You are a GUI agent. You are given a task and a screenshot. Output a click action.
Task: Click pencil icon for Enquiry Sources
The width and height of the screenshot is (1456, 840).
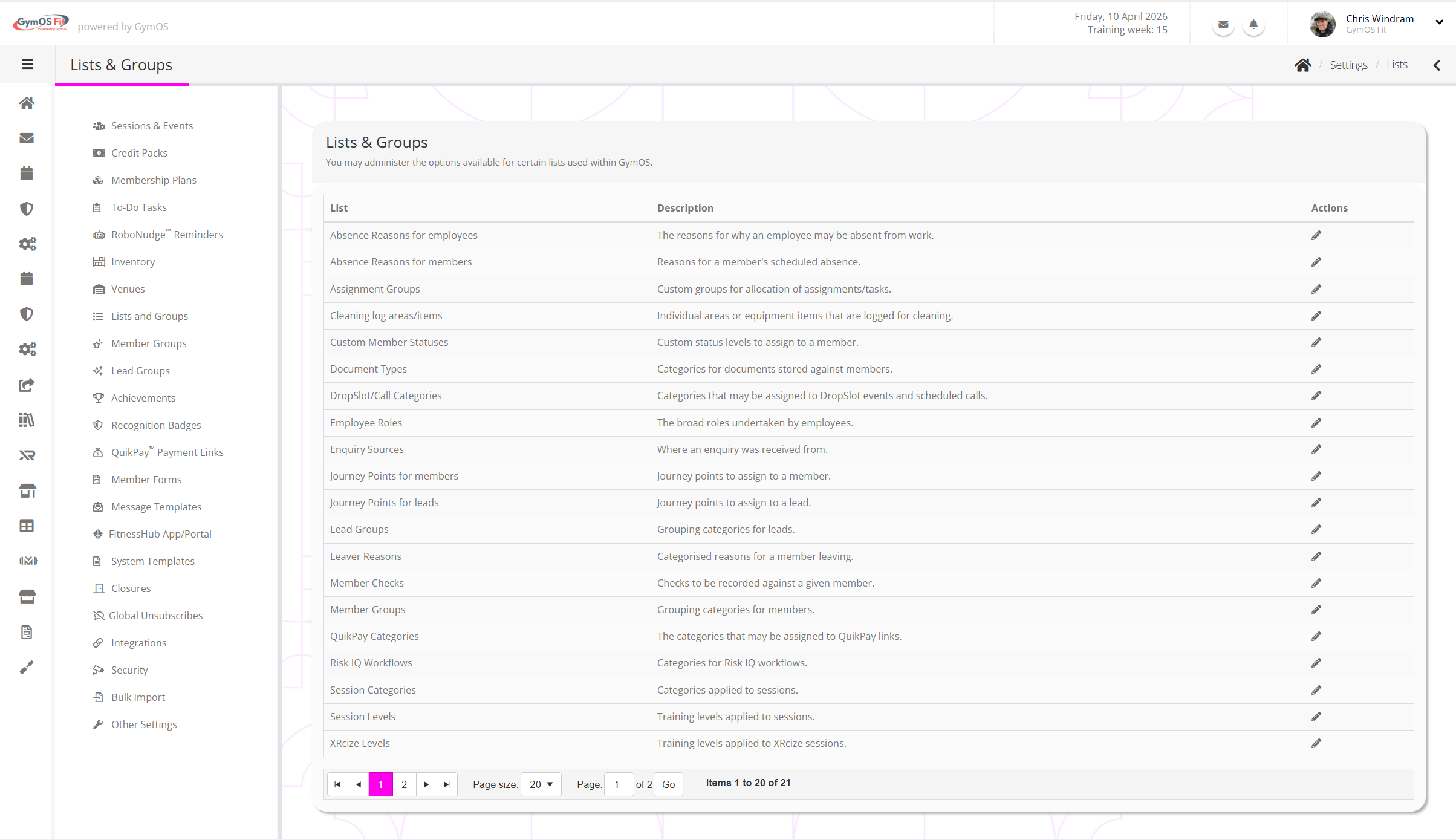point(1316,449)
